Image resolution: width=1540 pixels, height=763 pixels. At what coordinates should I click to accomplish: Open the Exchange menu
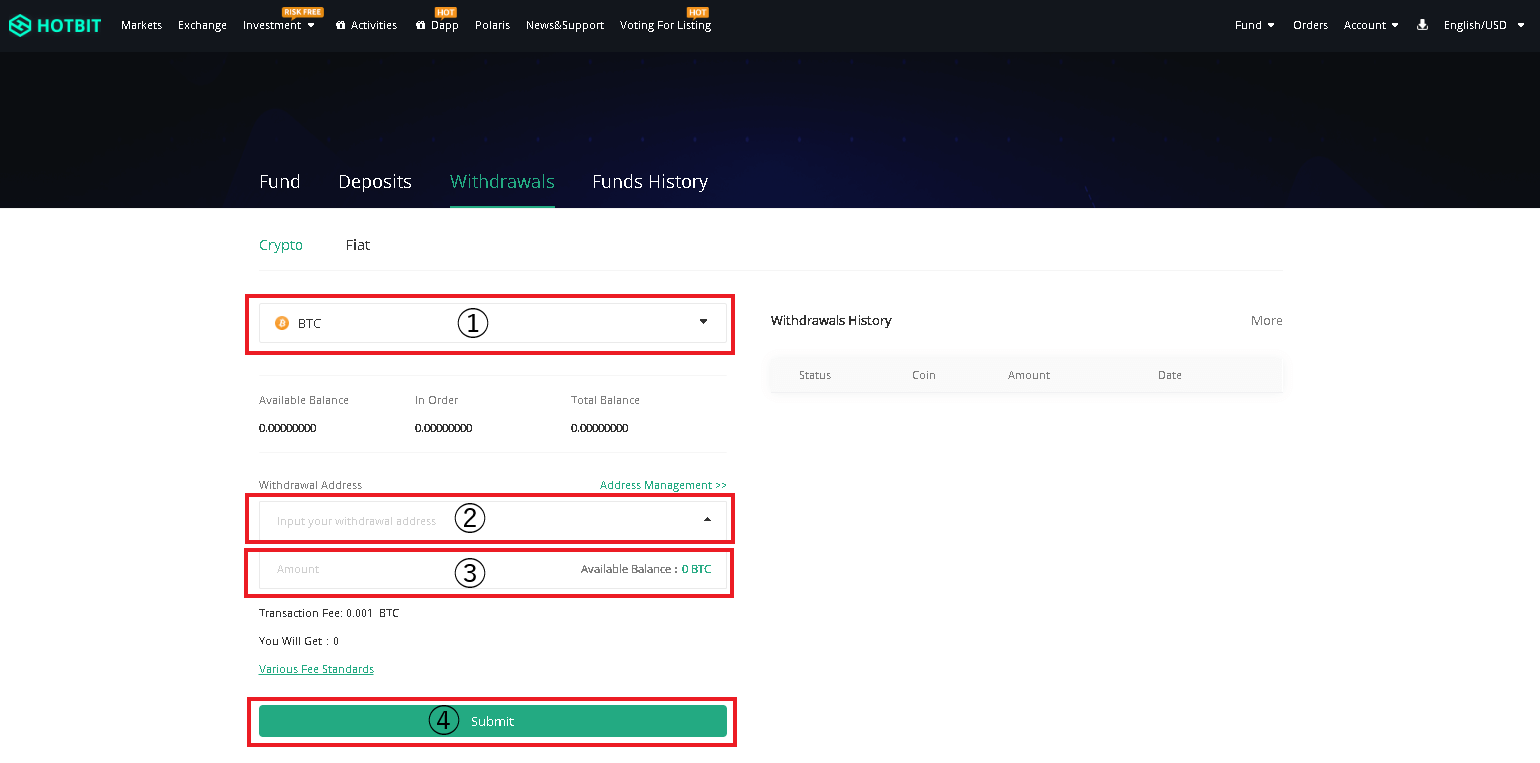202,25
